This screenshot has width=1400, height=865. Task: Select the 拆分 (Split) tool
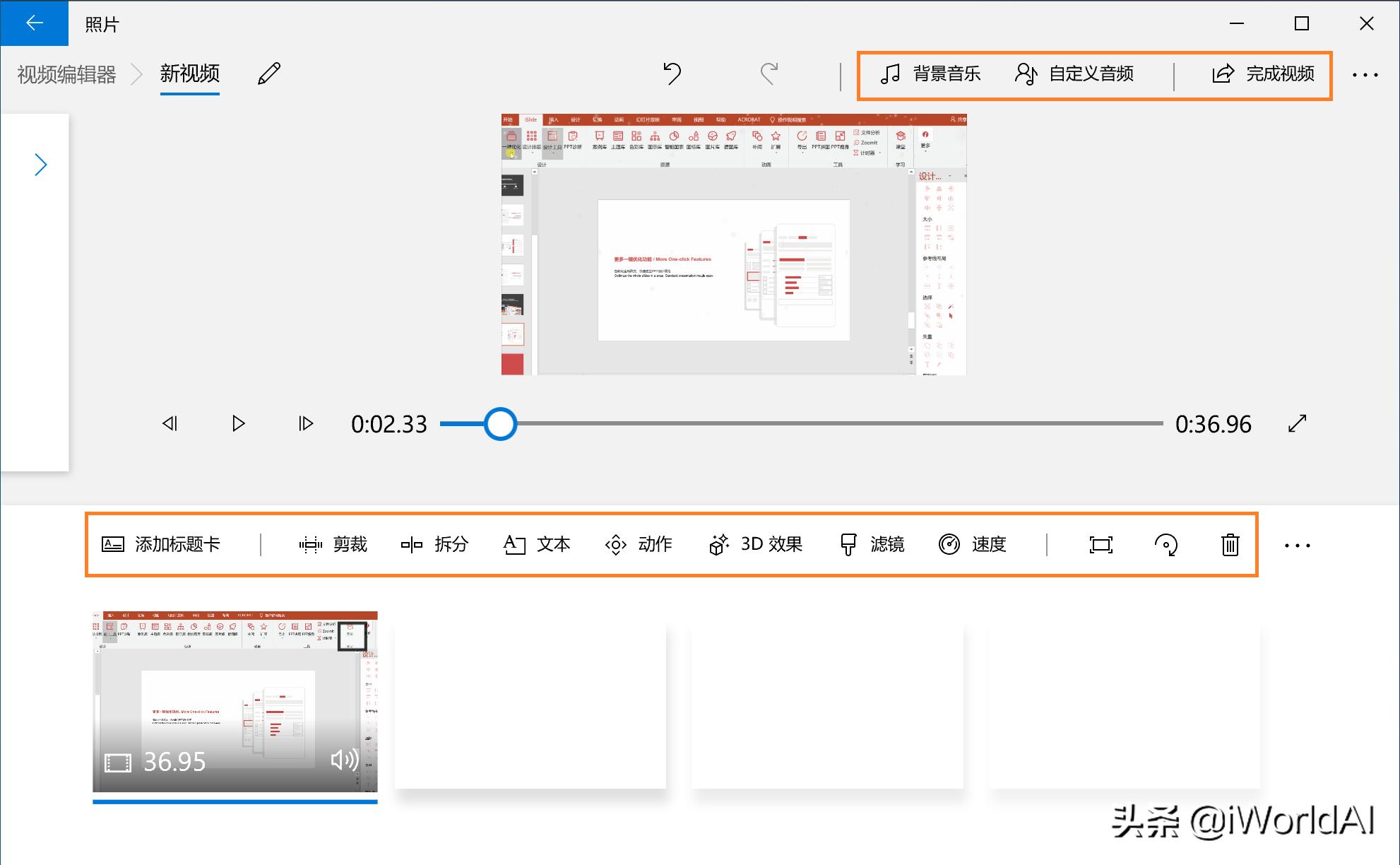[434, 544]
